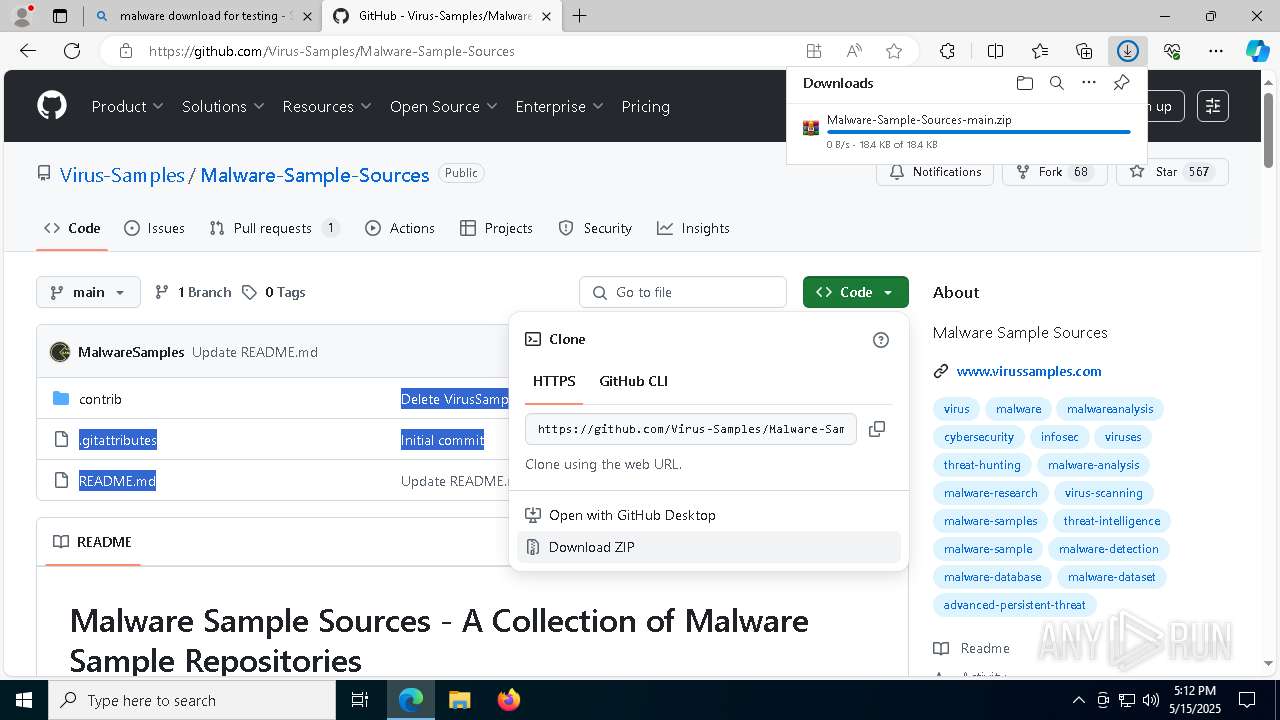Open collections icon in toolbar
Screen dimensions: 1280x720
pyautogui.click(x=1084, y=51)
